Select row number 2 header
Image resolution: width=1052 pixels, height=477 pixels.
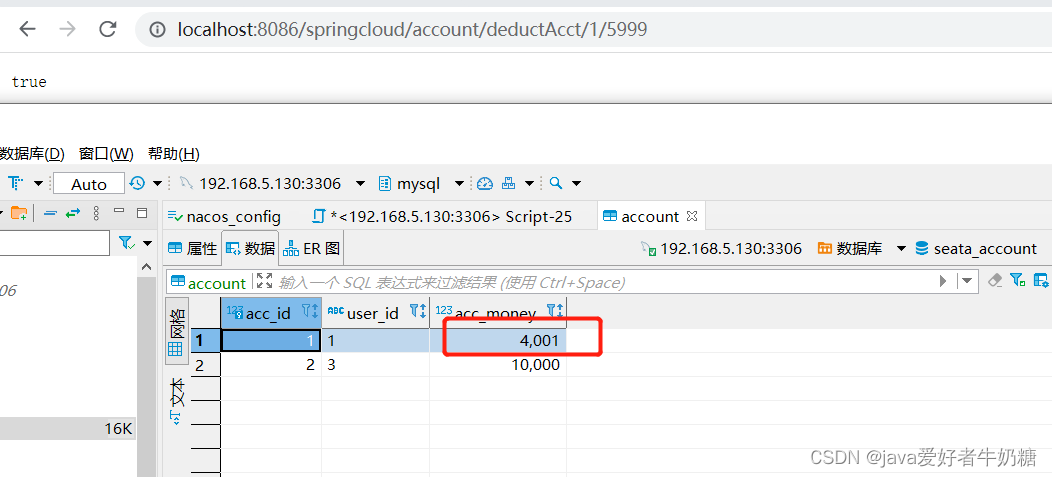point(205,365)
